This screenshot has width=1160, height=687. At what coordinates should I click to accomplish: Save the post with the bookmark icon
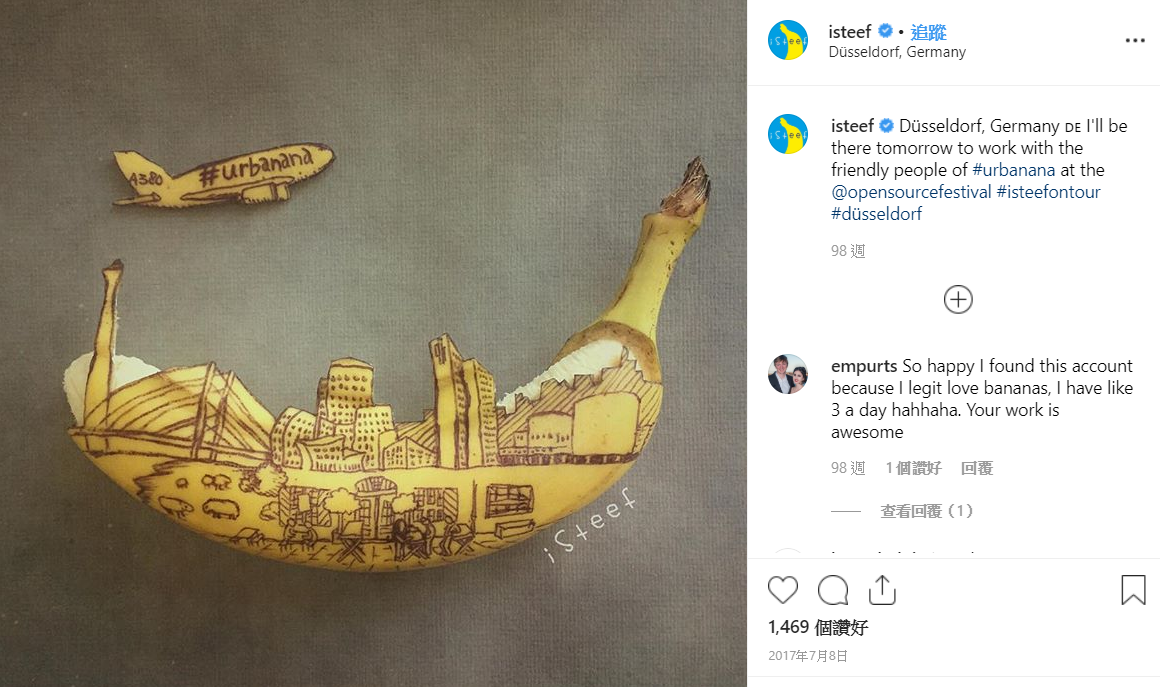(1133, 590)
